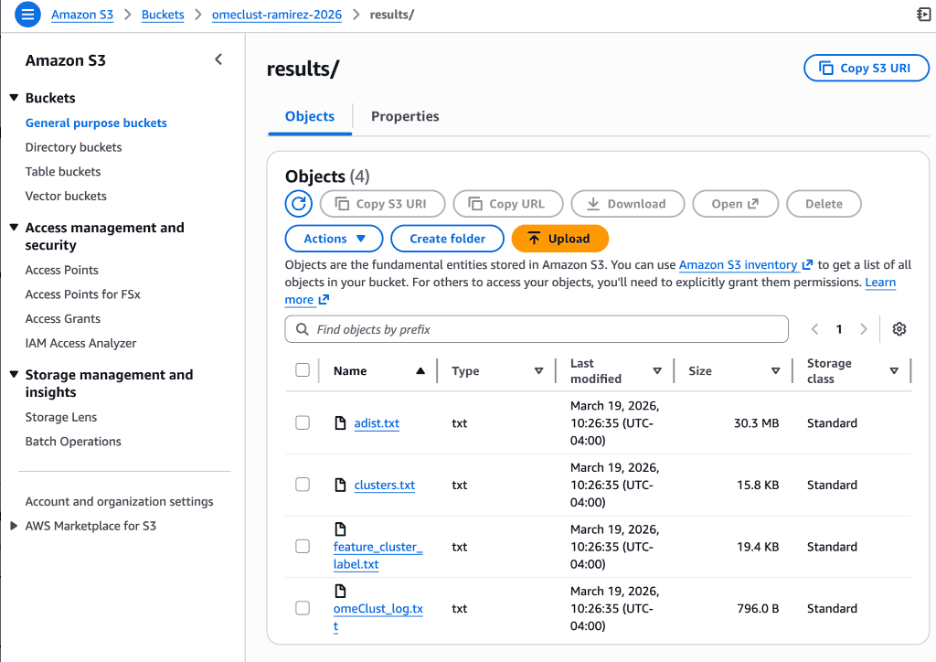Screen dimensions: 936x662
Task: Switch to the Objects tab
Action: pos(310,116)
